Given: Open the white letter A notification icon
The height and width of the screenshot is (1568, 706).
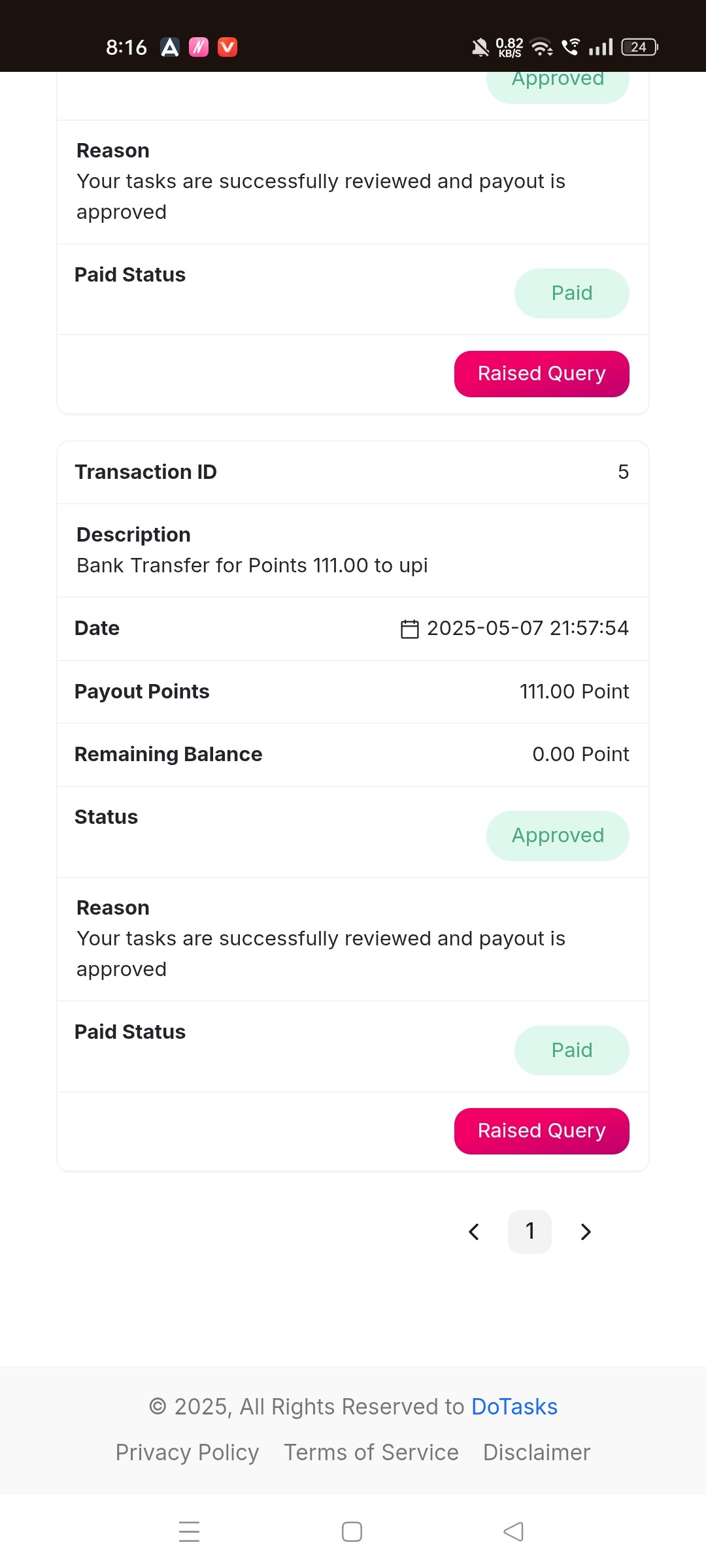Looking at the screenshot, I should [x=170, y=47].
